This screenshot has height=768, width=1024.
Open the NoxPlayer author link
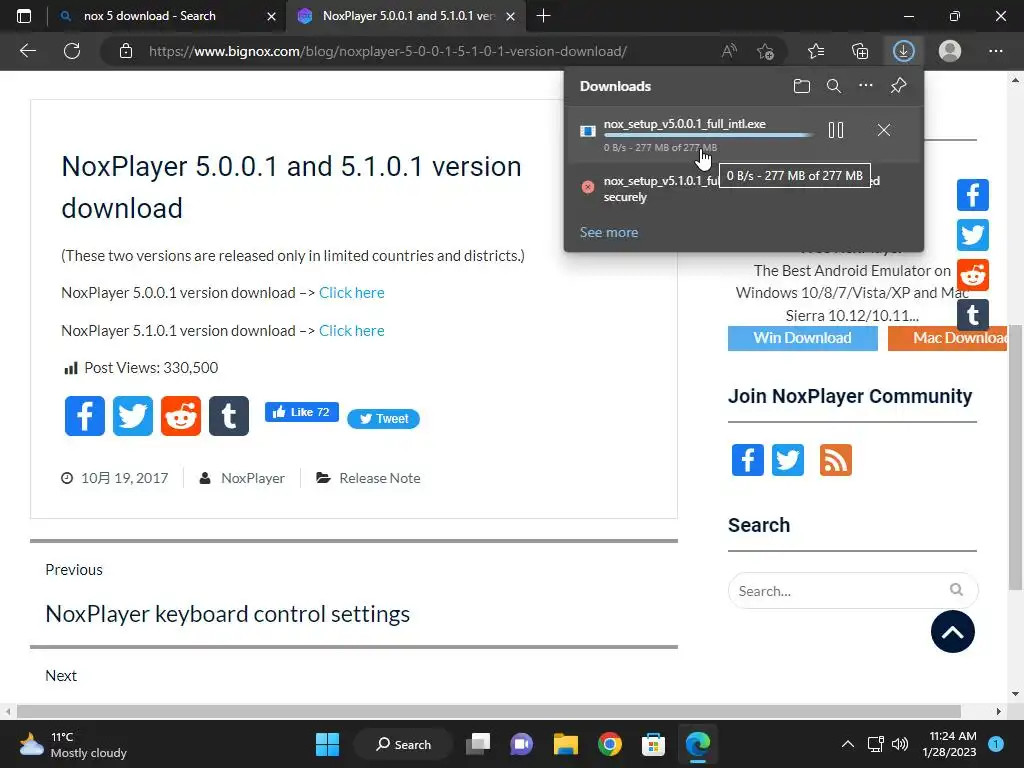(x=253, y=478)
